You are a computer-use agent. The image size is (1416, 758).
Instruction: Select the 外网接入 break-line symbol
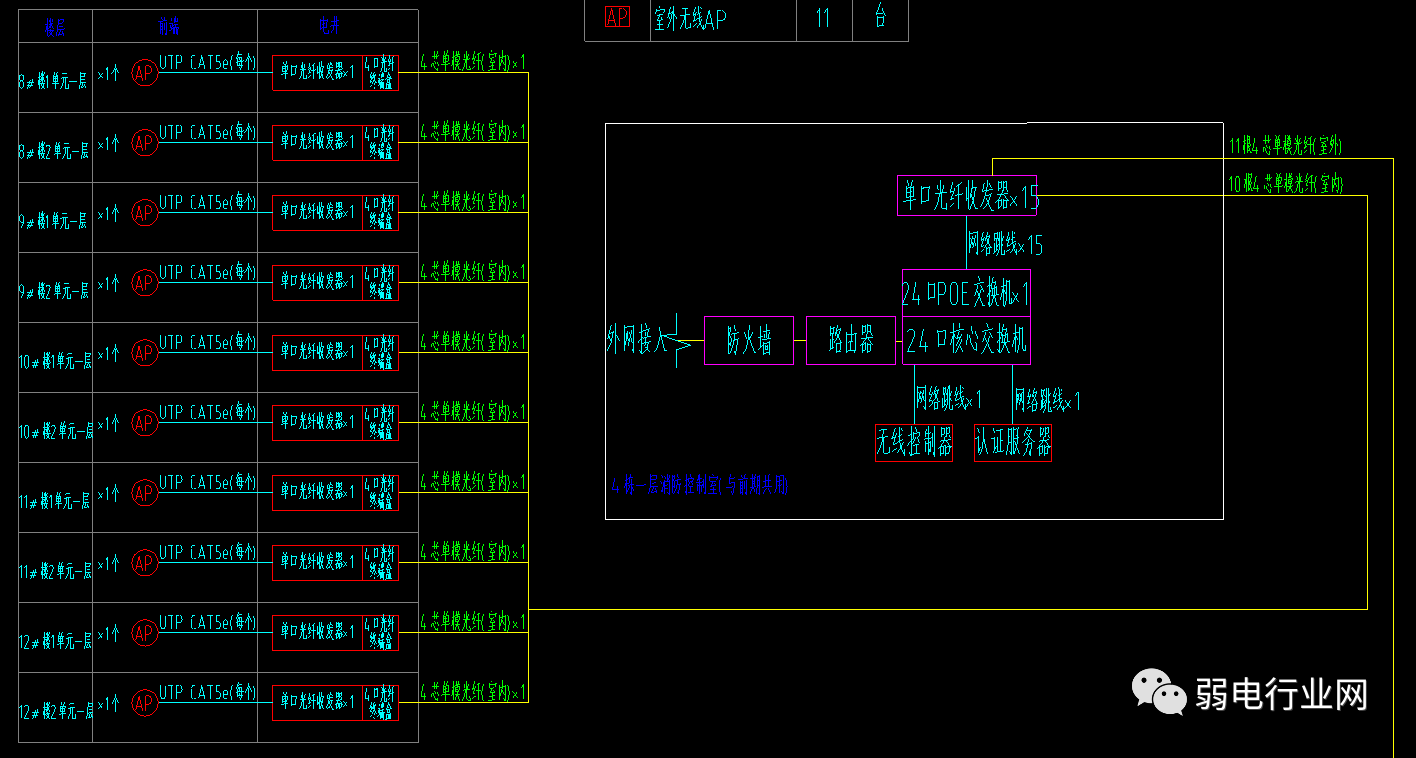681,341
